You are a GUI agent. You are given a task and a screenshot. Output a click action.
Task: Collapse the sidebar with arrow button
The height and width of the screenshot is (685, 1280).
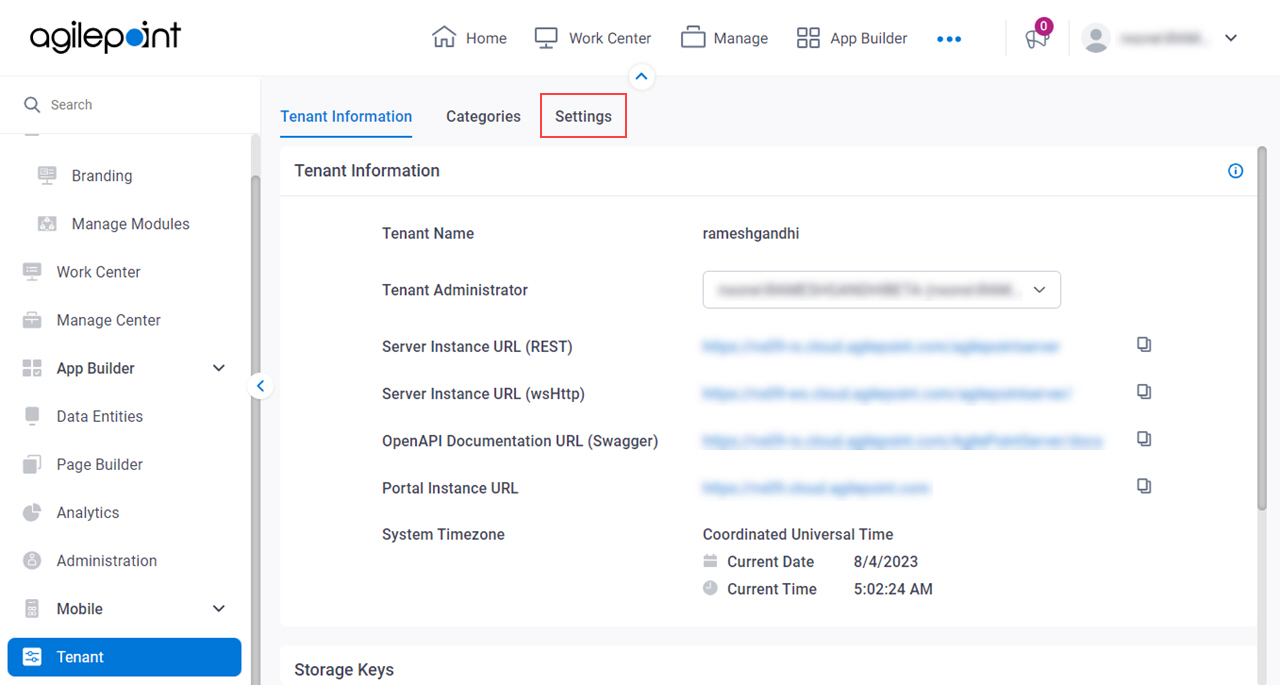(x=261, y=385)
